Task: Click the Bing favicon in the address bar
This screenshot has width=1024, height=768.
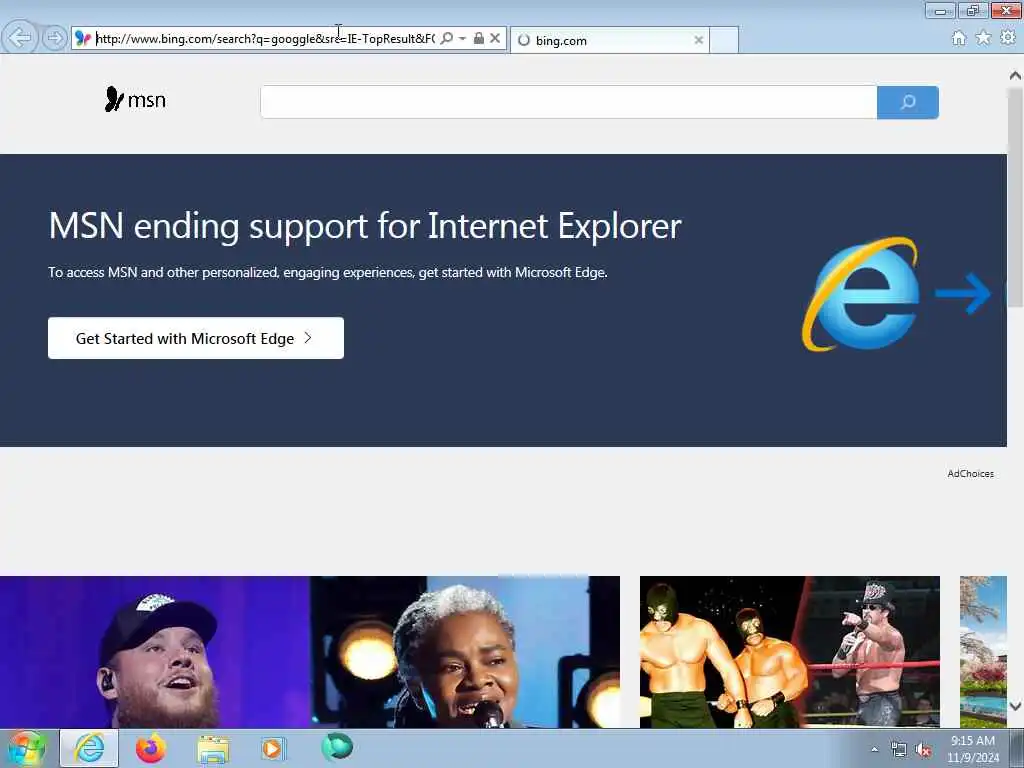Action: tap(83, 39)
